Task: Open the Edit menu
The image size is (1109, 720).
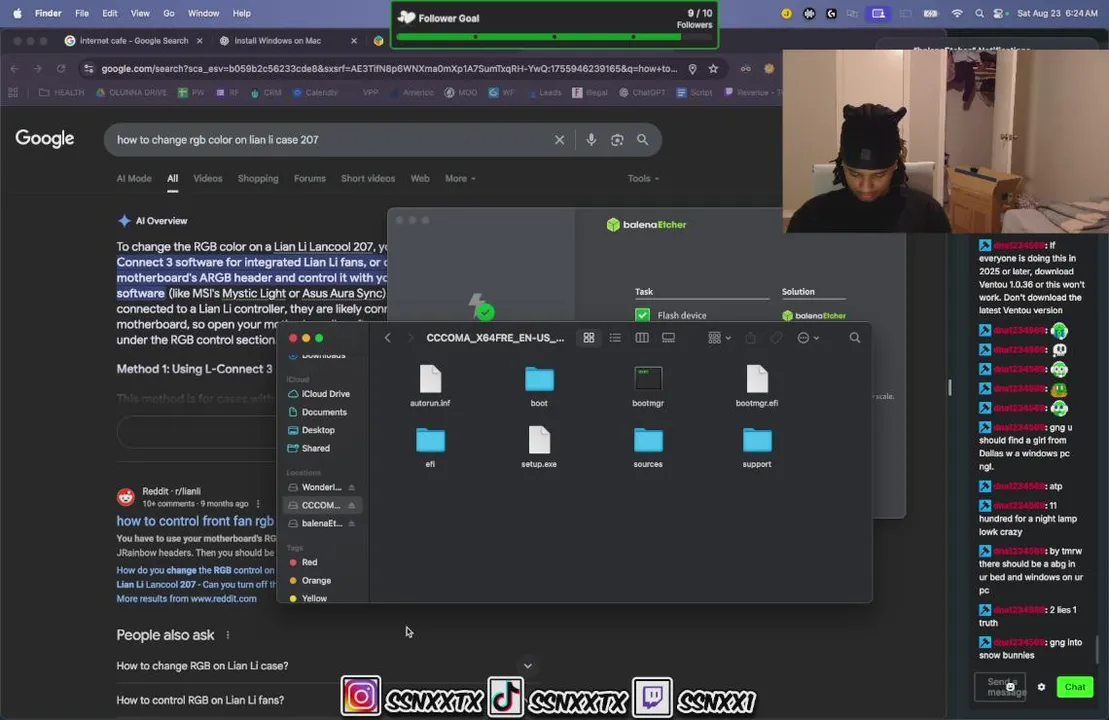Action: pyautogui.click(x=110, y=13)
